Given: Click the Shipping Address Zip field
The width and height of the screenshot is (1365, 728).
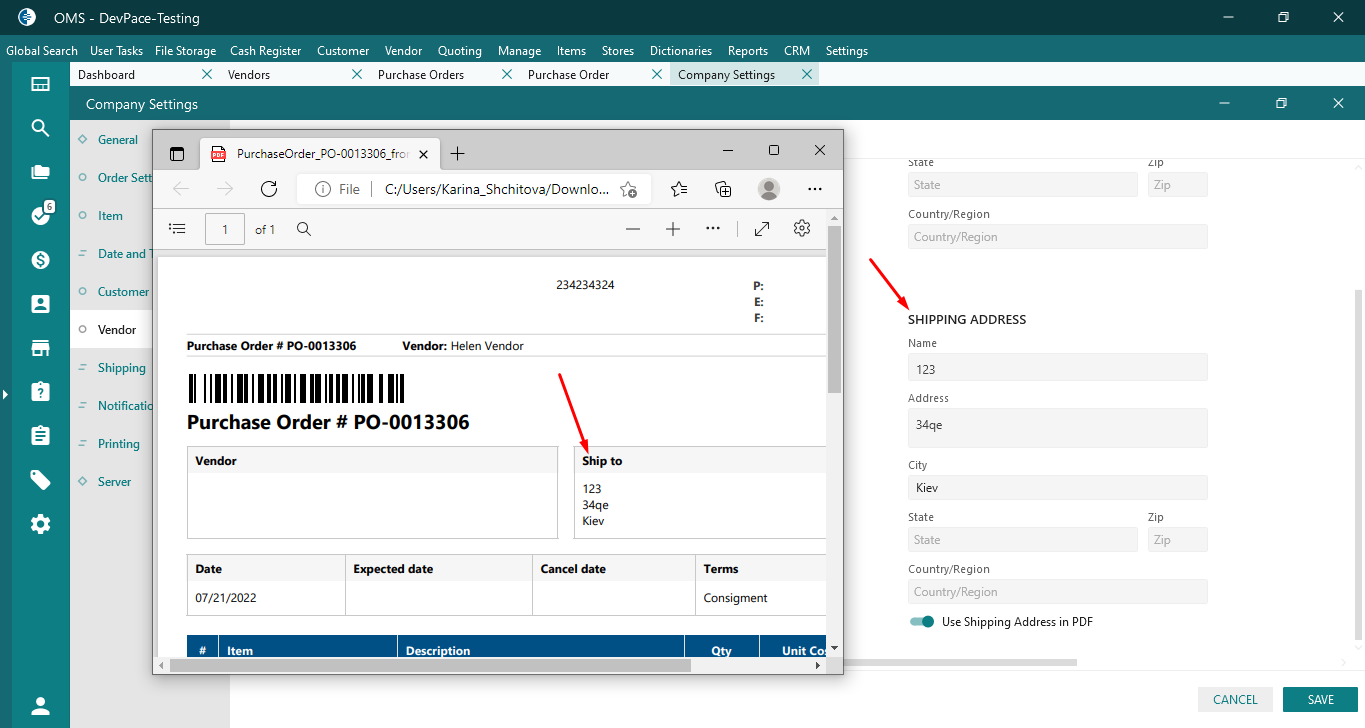Looking at the screenshot, I should click(x=1177, y=540).
